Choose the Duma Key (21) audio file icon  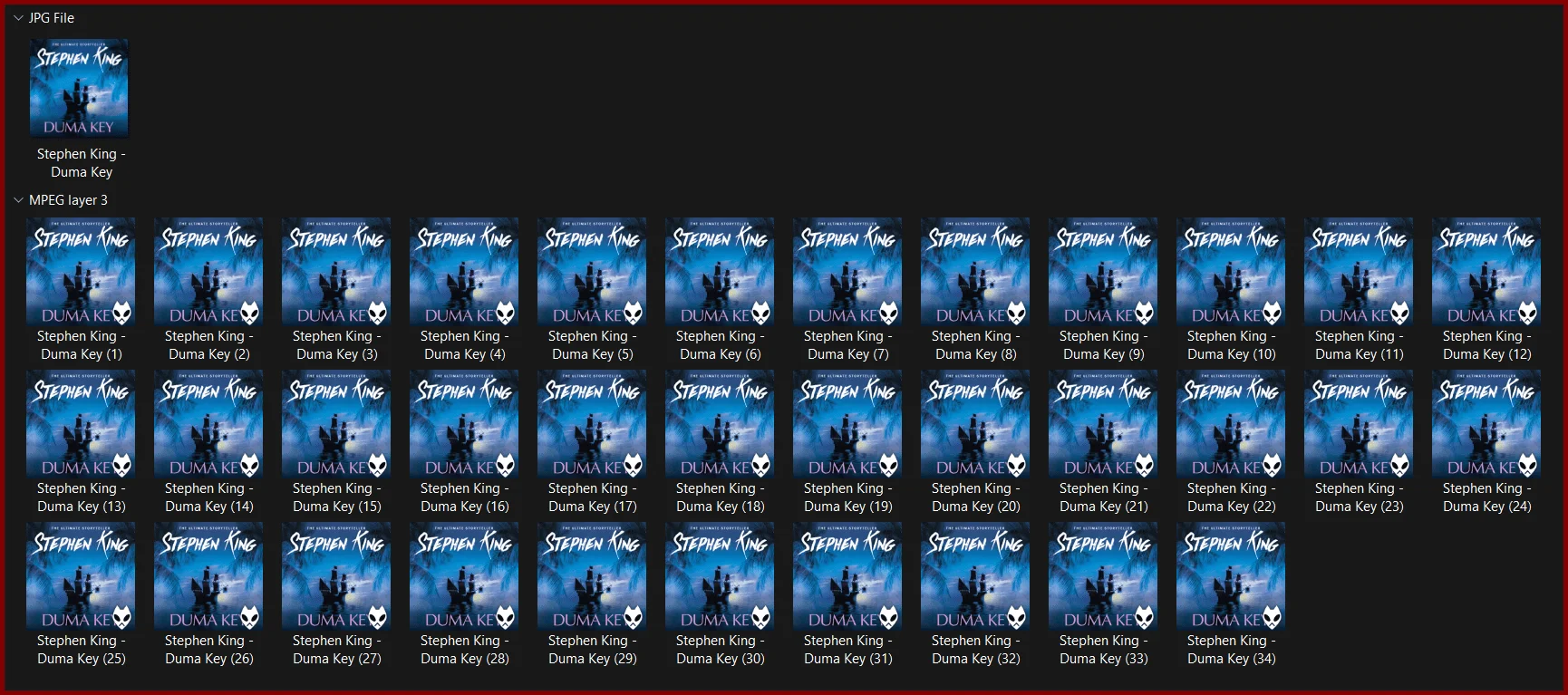(x=1103, y=424)
